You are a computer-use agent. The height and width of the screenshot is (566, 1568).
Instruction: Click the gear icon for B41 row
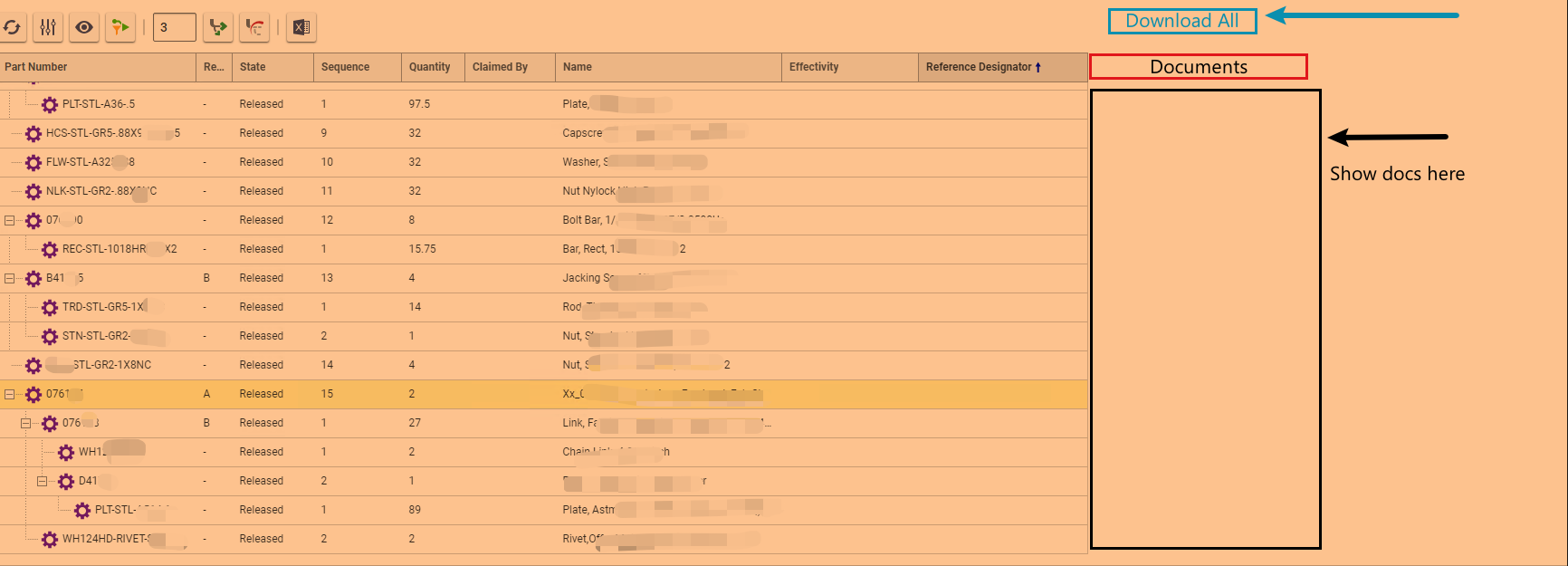[x=33, y=279]
